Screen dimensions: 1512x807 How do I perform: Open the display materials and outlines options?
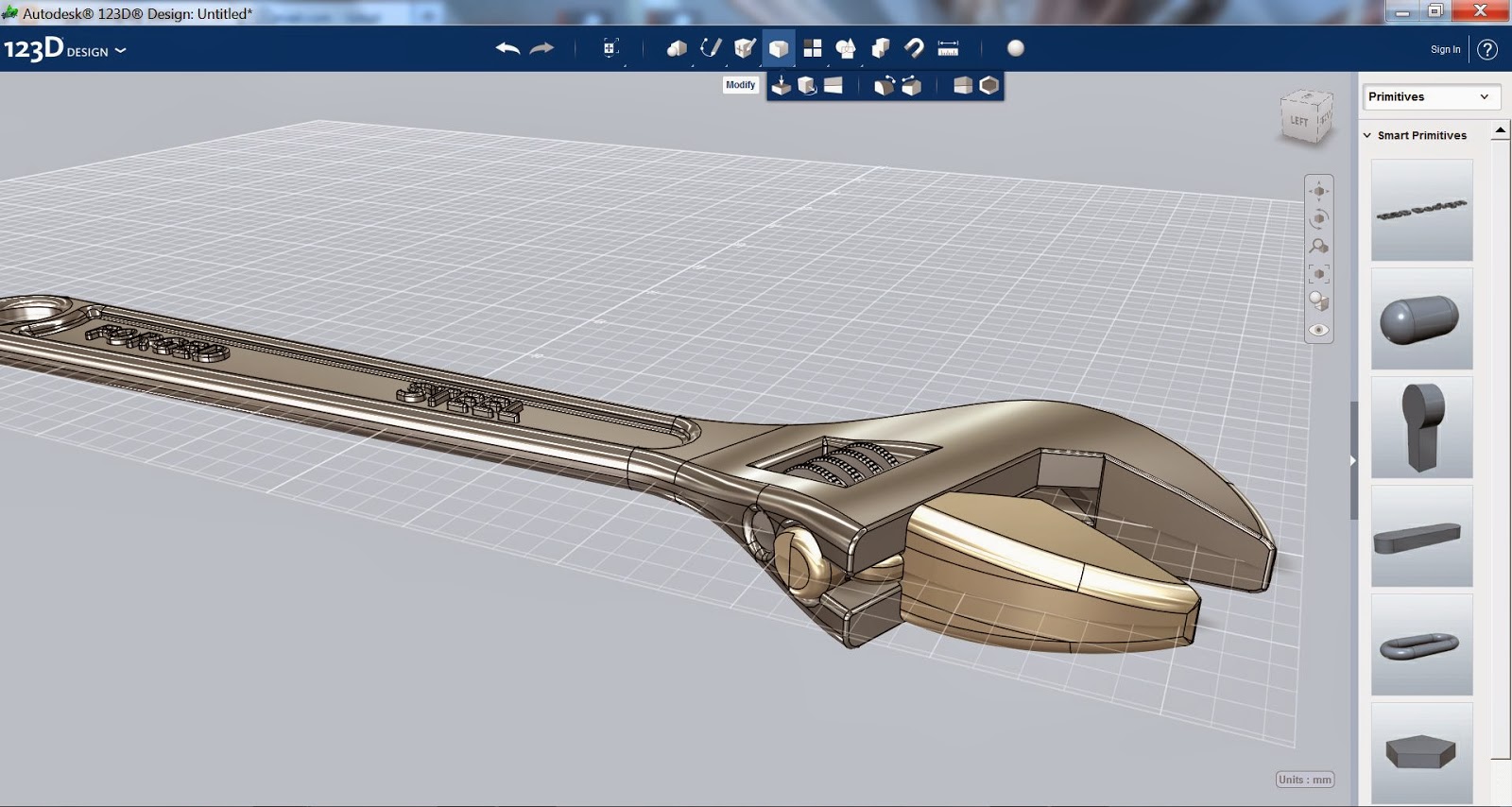1319,301
